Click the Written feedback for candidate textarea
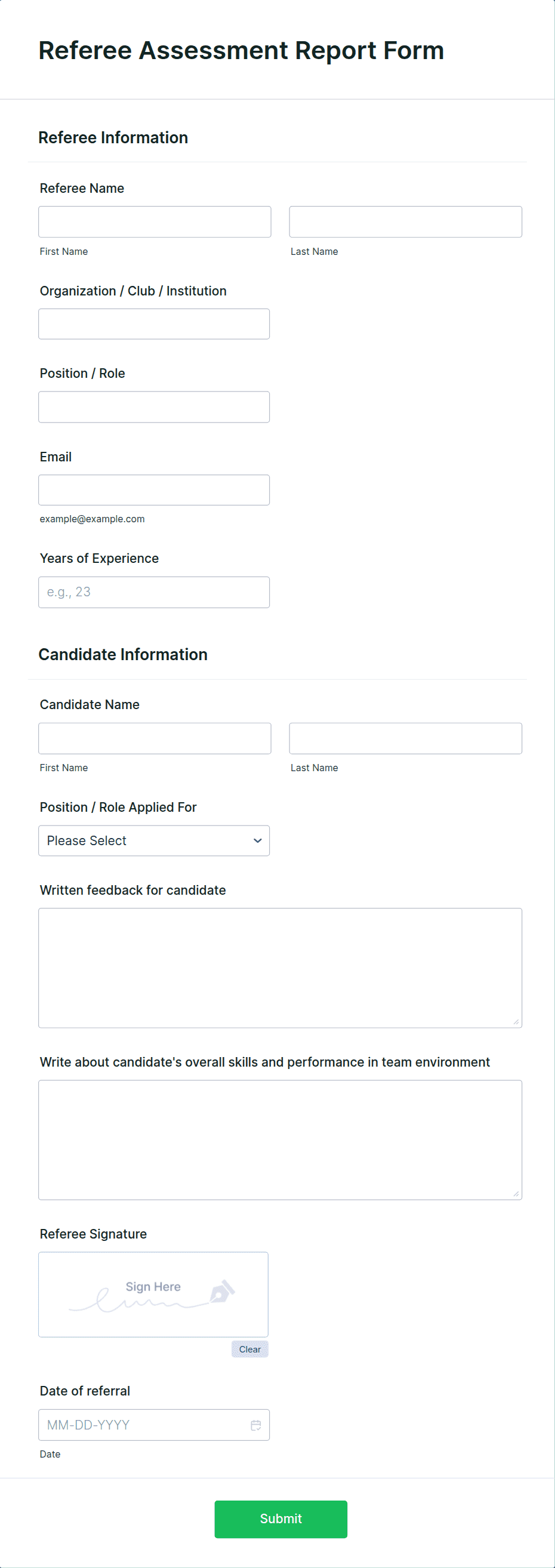This screenshot has width=555, height=1568. tap(280, 968)
